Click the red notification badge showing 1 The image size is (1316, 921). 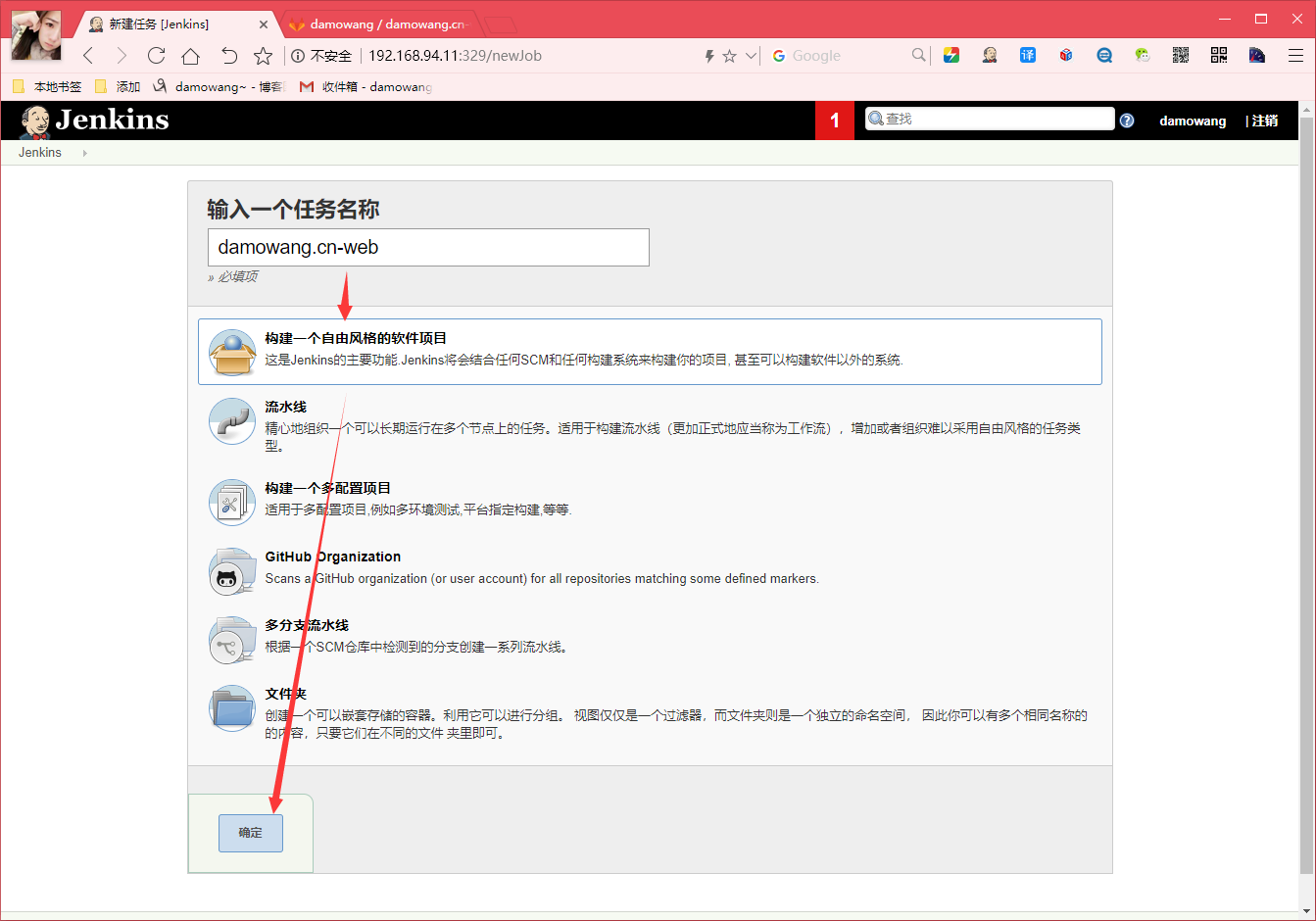[835, 121]
